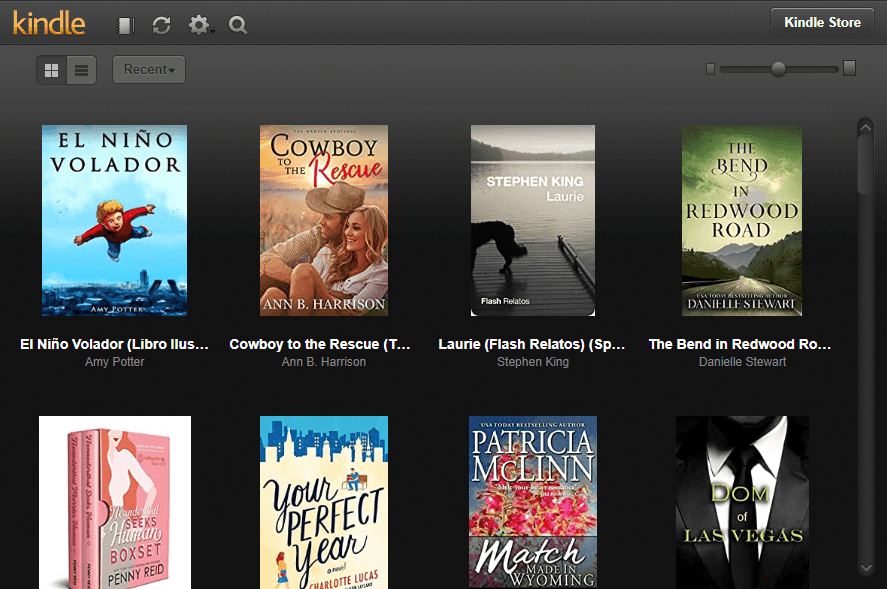
Task: Open Cowboy to the Rescue cover
Action: (x=324, y=220)
